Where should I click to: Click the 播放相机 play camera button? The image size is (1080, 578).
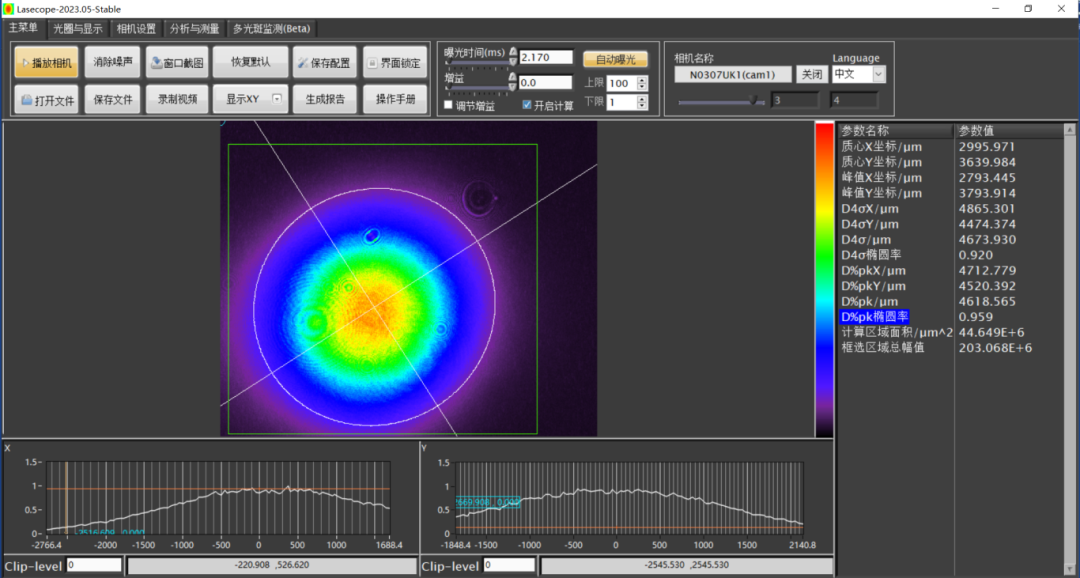pos(46,62)
